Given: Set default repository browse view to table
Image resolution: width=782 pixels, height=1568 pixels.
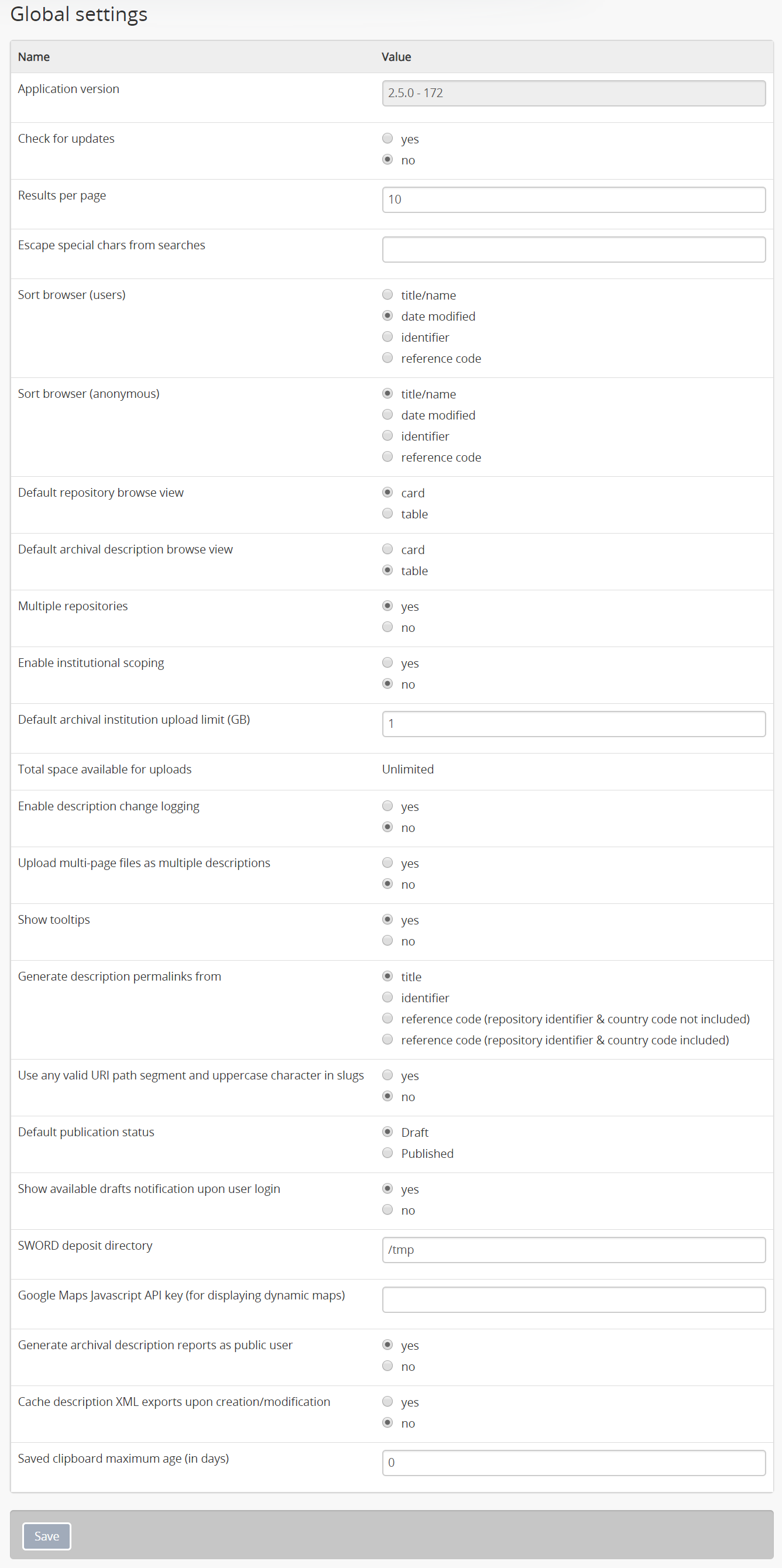Looking at the screenshot, I should 387,514.
